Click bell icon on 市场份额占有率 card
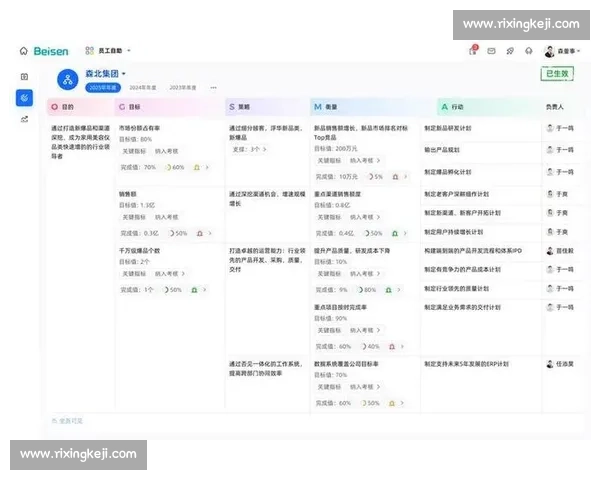 (197, 167)
